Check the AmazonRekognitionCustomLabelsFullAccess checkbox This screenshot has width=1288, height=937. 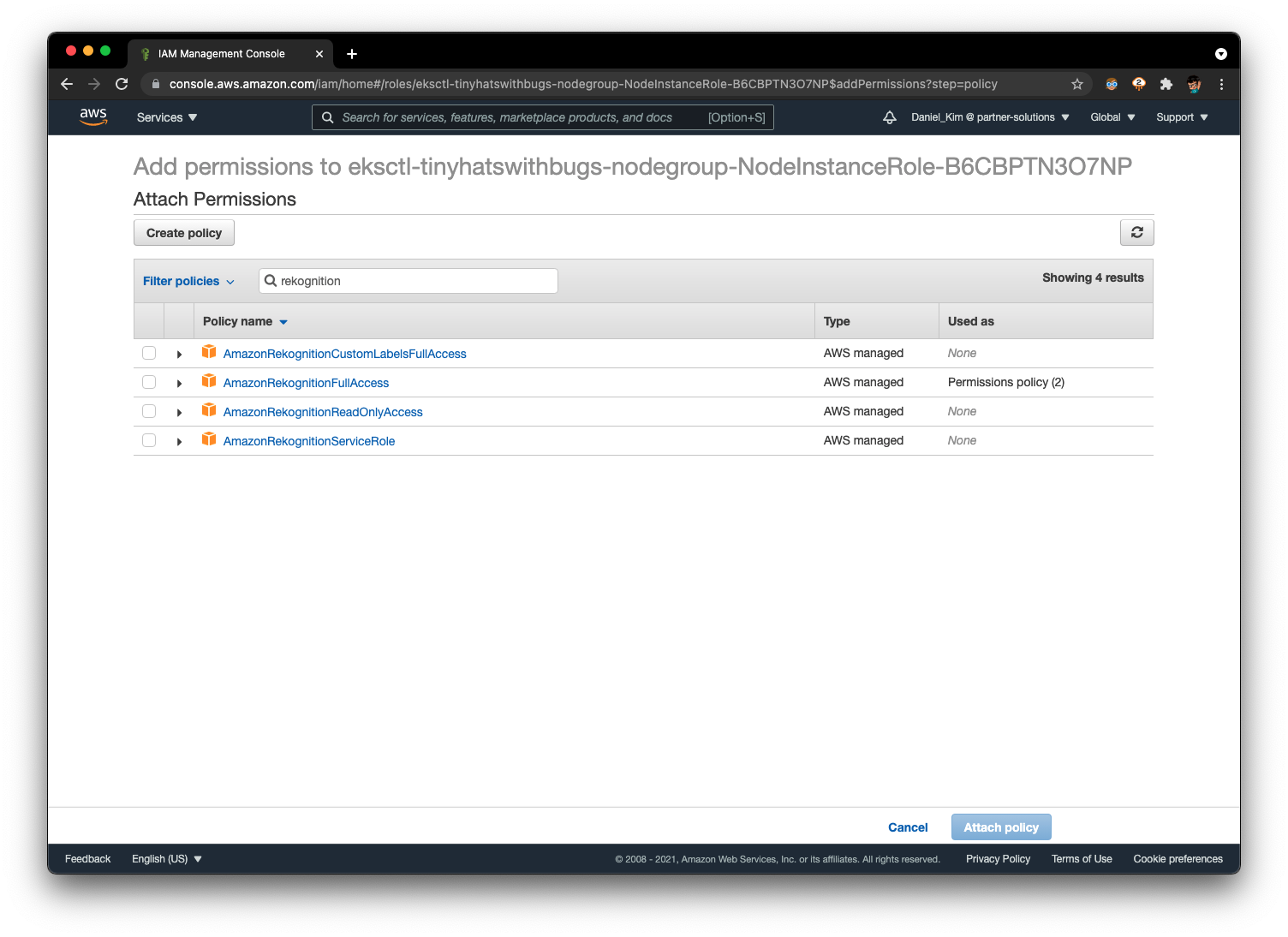coord(149,353)
